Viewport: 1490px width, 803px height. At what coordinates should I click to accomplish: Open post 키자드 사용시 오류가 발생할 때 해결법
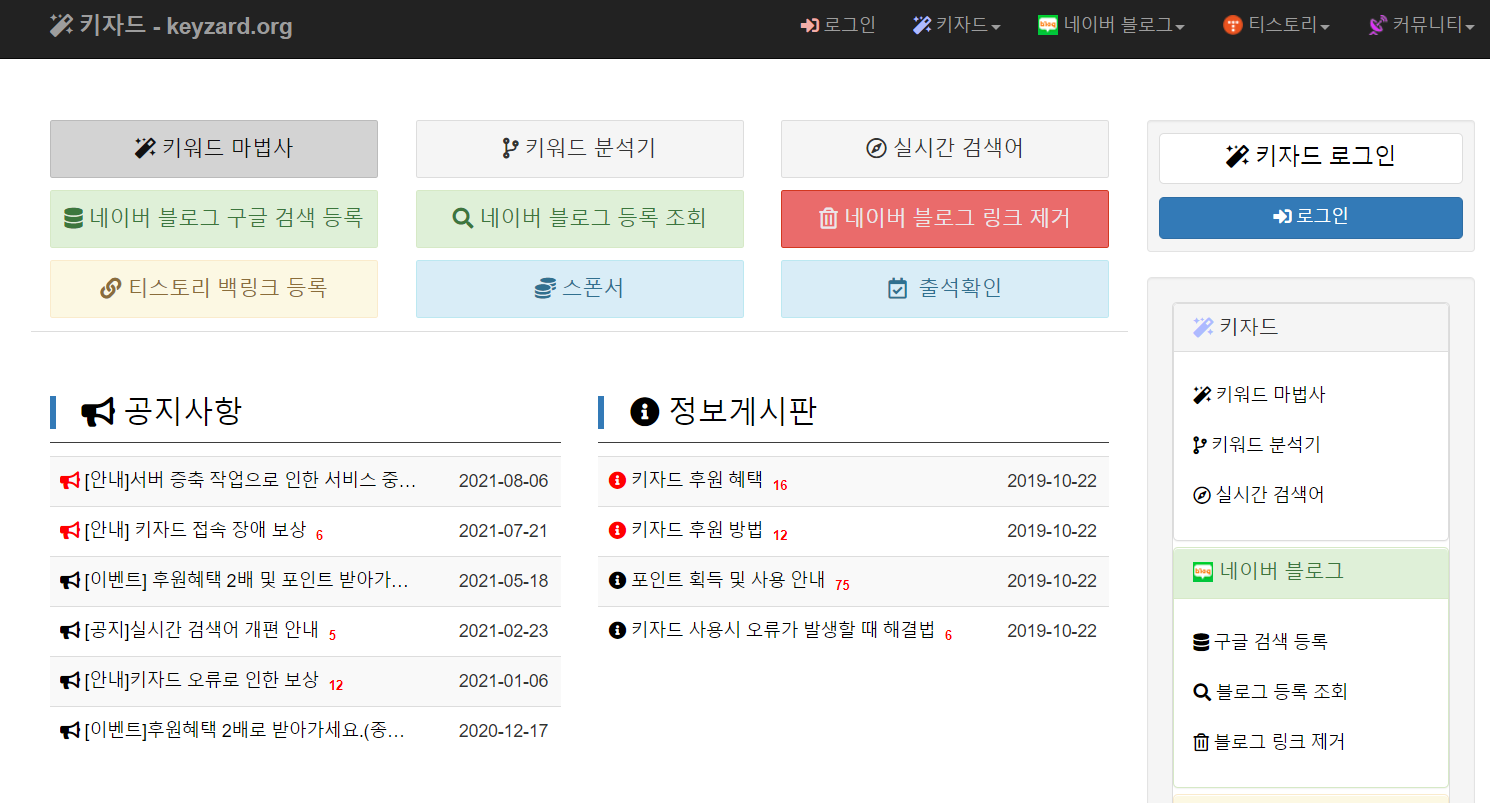(783, 631)
